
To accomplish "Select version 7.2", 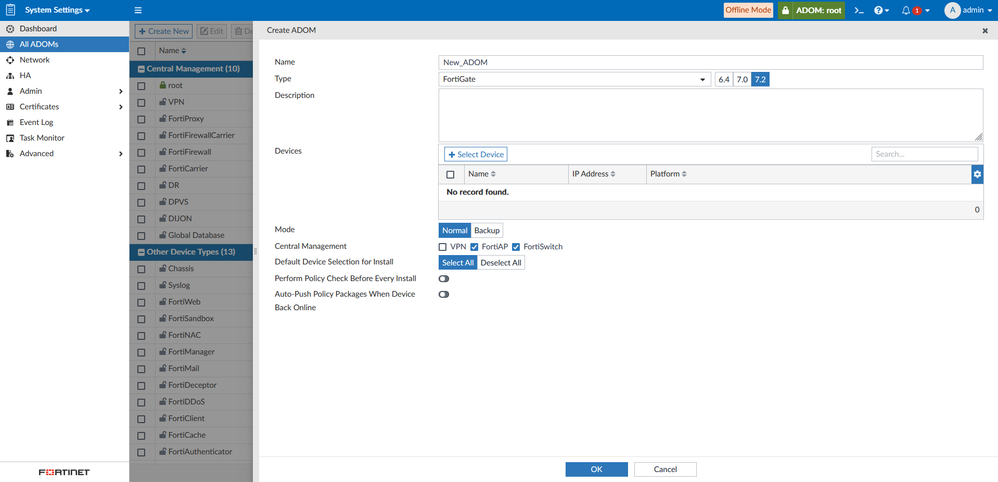I will tap(761, 80).
